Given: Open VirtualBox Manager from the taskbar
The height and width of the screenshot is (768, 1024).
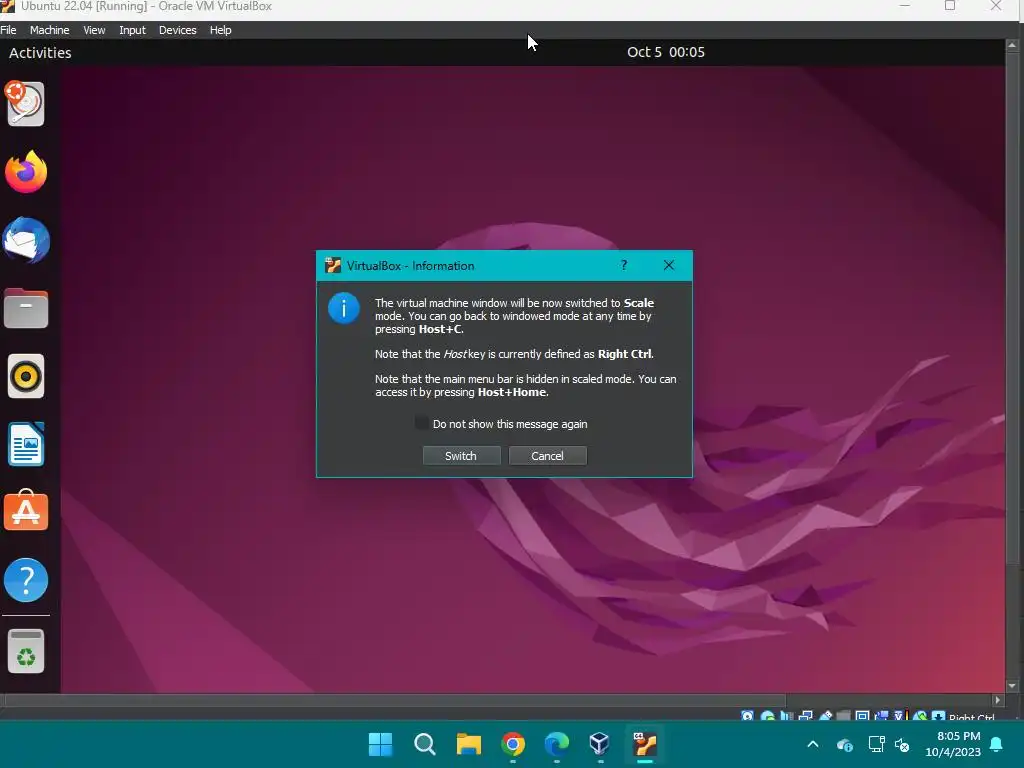Looking at the screenshot, I should click(x=600, y=743).
